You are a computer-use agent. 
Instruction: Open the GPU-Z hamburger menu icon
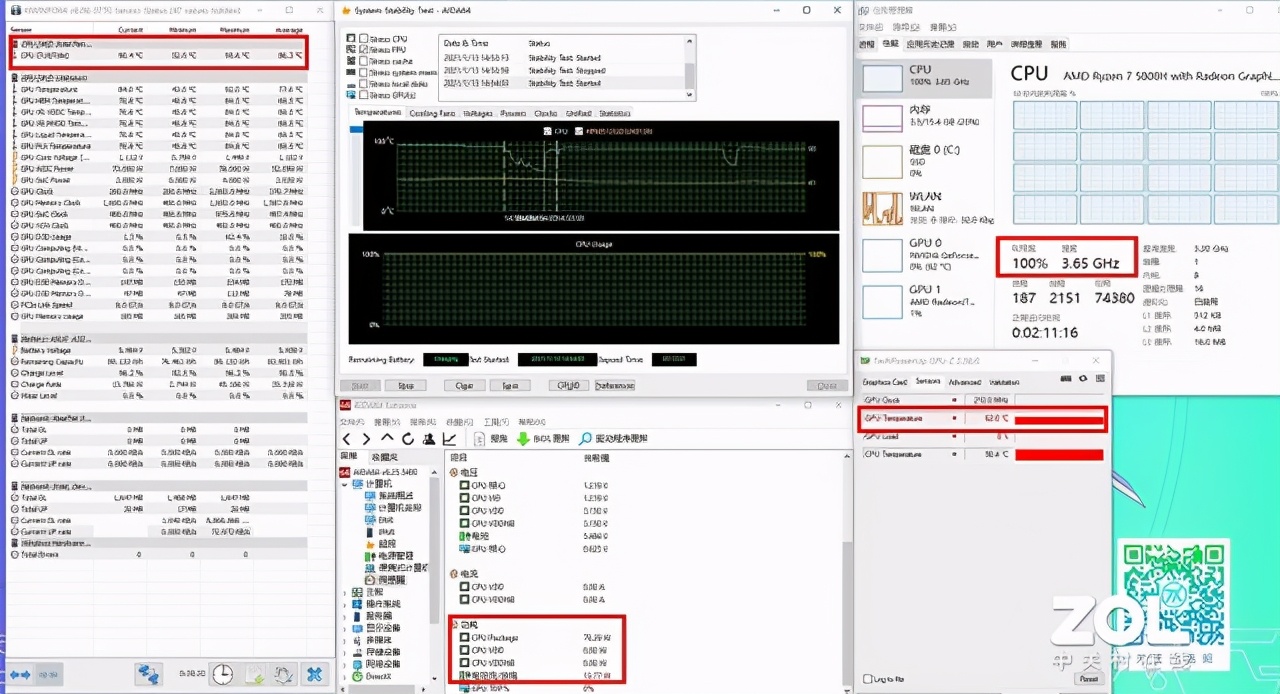click(x=1100, y=378)
